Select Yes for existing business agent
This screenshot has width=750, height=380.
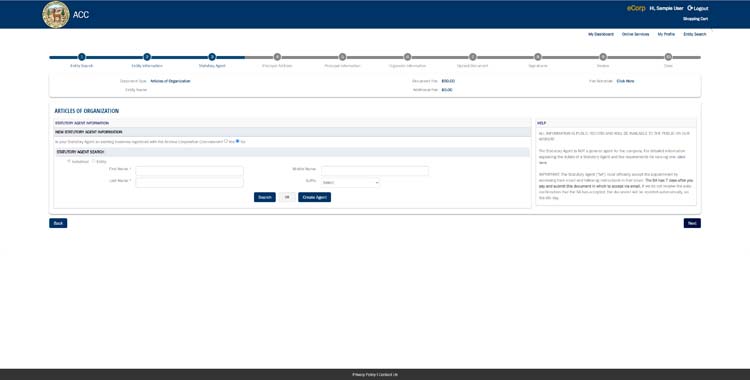(226, 141)
